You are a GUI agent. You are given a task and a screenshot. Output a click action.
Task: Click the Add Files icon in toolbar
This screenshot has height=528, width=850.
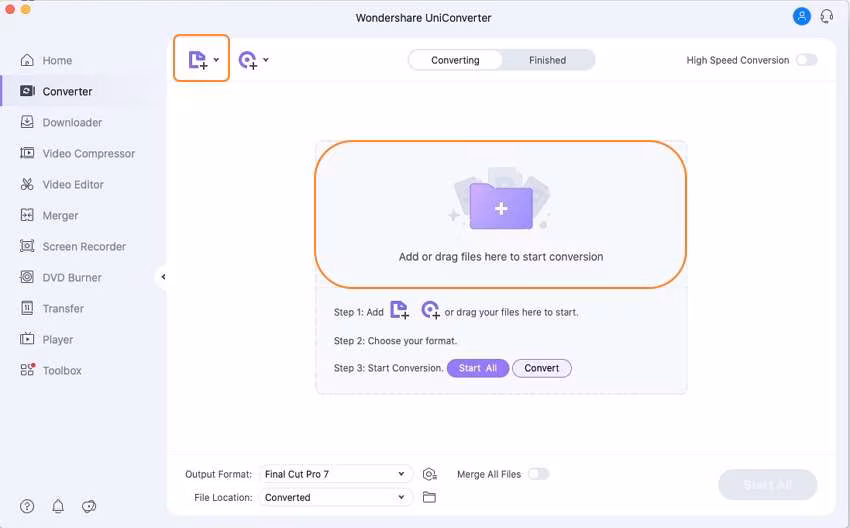point(198,60)
